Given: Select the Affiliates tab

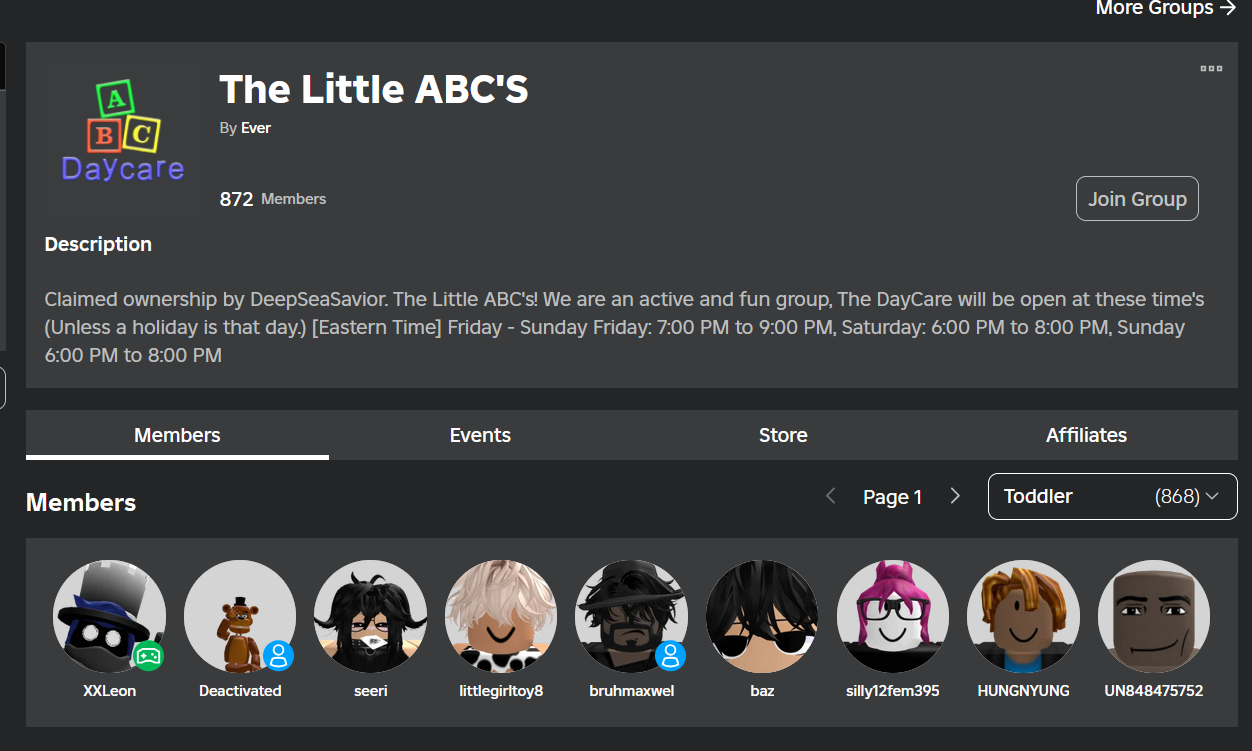Looking at the screenshot, I should click(1086, 435).
